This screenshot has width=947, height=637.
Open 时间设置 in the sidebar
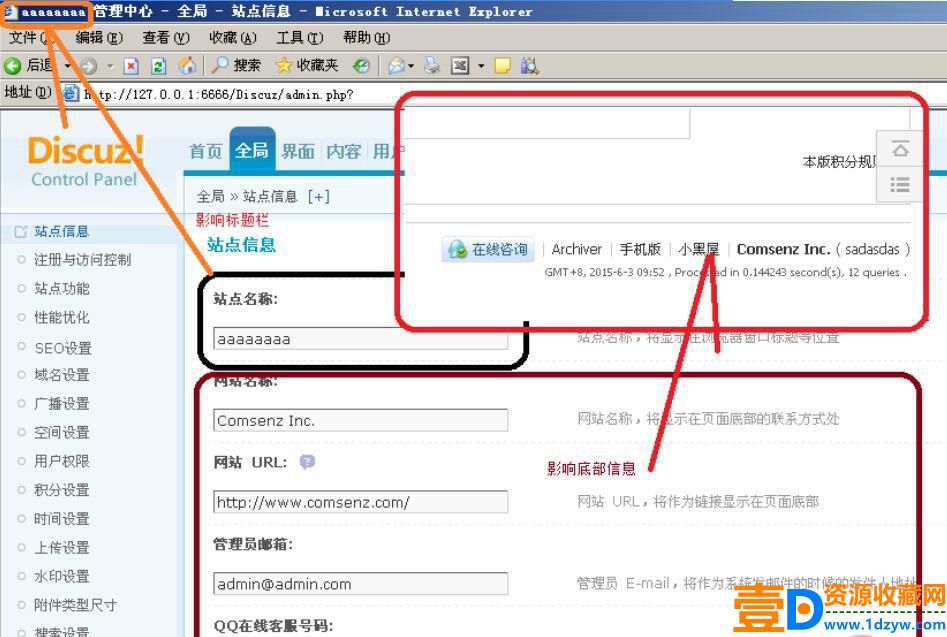[61, 519]
